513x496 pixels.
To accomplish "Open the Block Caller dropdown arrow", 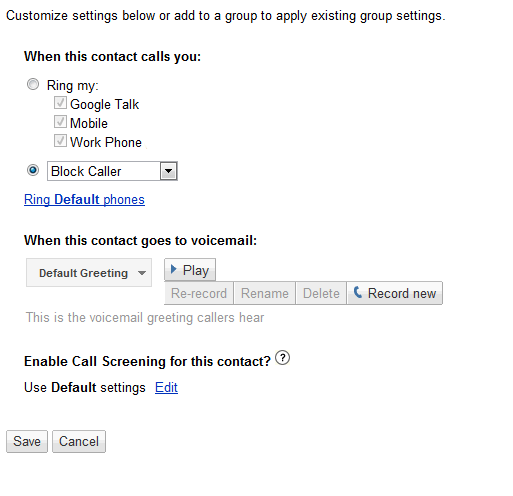I will pos(169,171).
